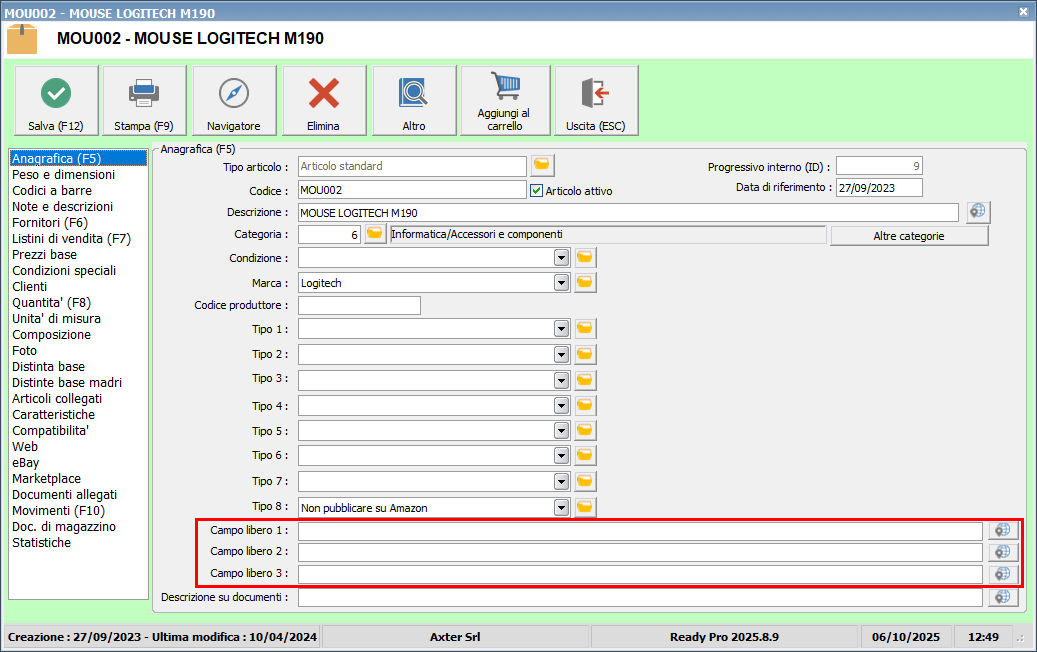
Task: Open Listini di vendita (F7) section
Action: click(71, 239)
